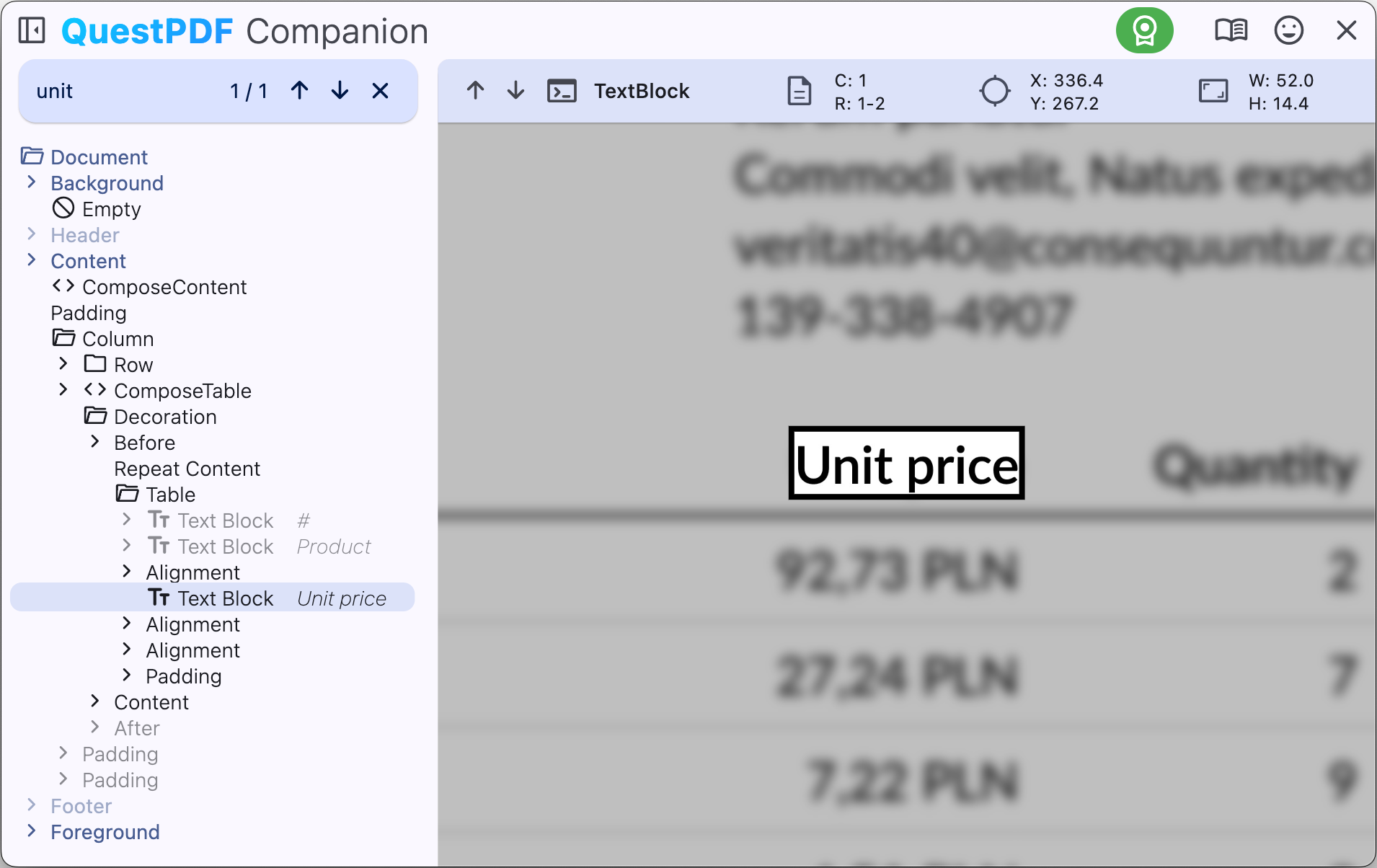Viewport: 1377px width, 868px height.
Task: Select the Table folder item
Action: pos(156,495)
